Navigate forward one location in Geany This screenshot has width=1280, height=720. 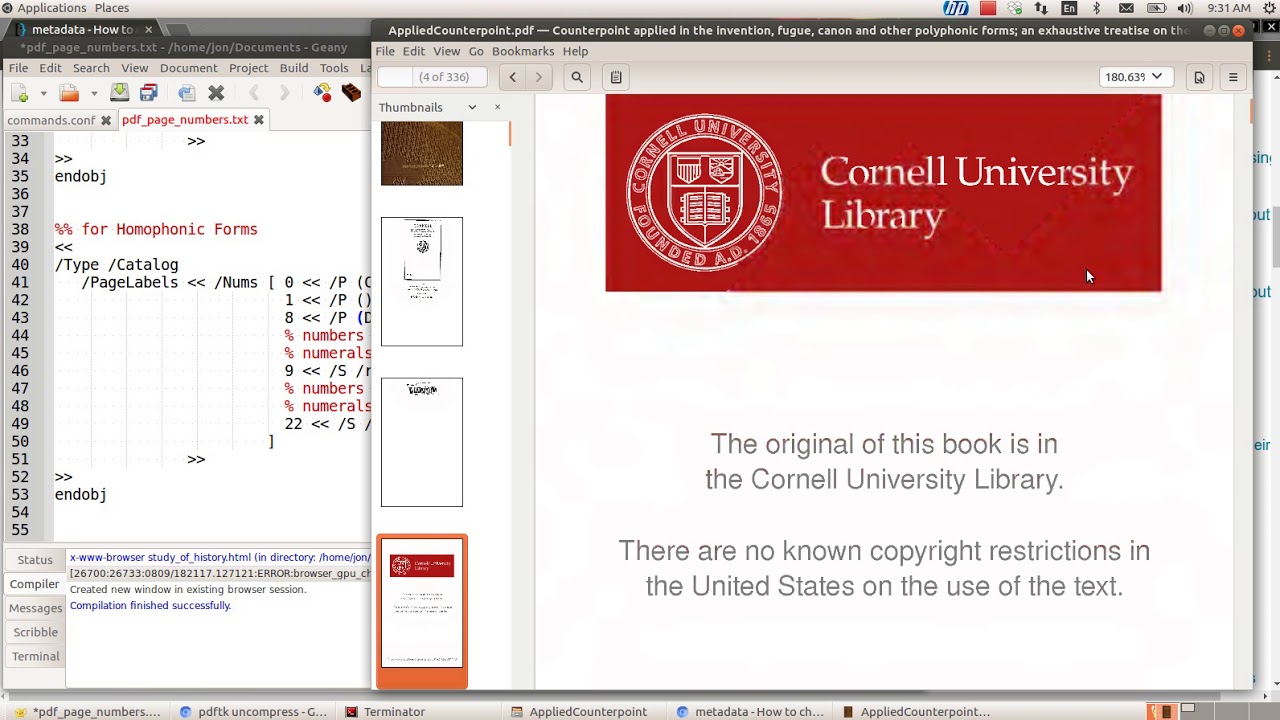tap(284, 93)
